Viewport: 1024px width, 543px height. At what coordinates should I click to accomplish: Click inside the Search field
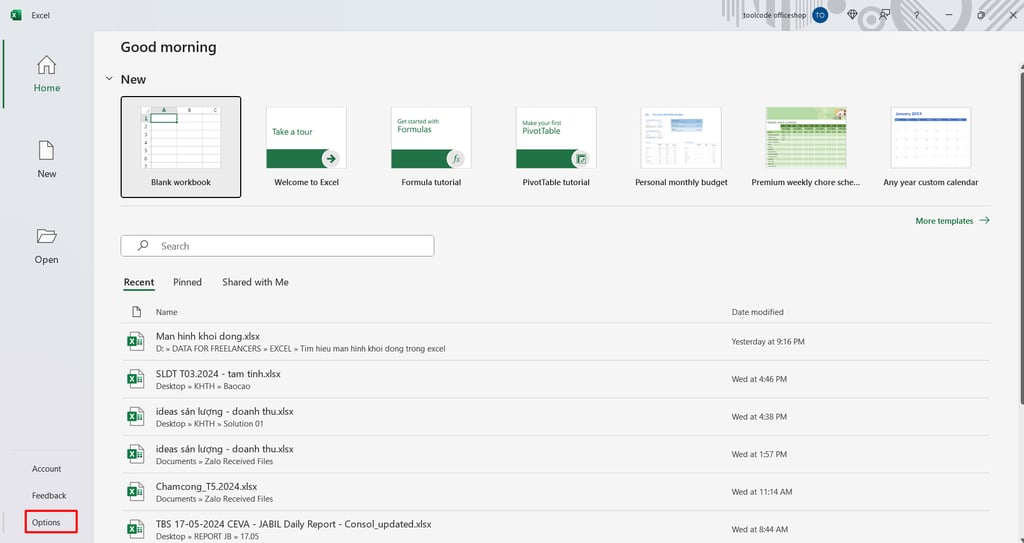(278, 246)
